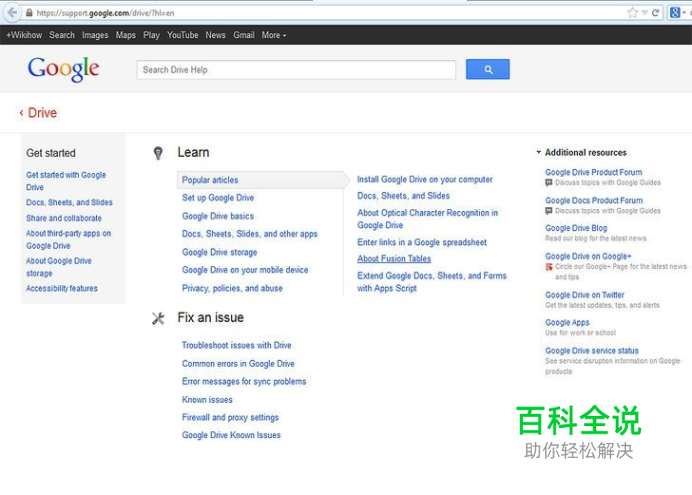Select Privacy, policies, and abuse category
Image resolution: width=692 pixels, height=495 pixels.
point(232,288)
